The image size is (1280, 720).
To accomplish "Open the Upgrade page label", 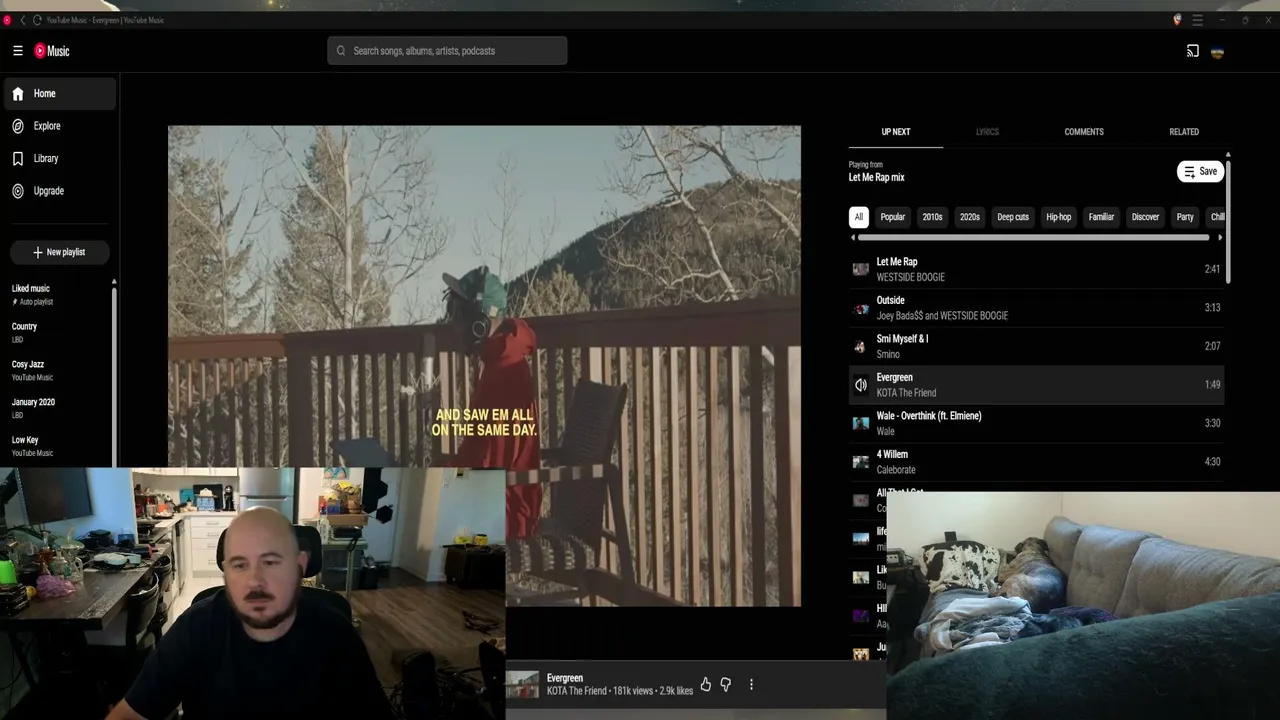I will (48, 191).
